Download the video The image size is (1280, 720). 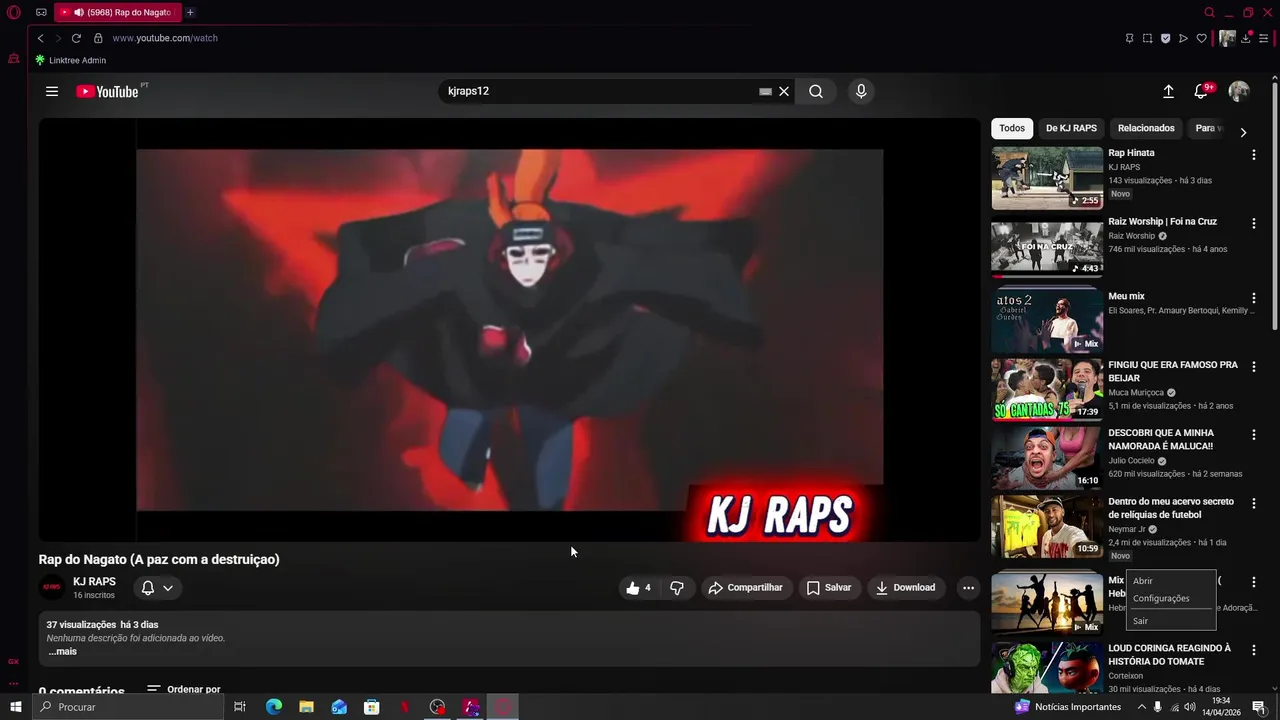pyautogui.click(x=905, y=588)
